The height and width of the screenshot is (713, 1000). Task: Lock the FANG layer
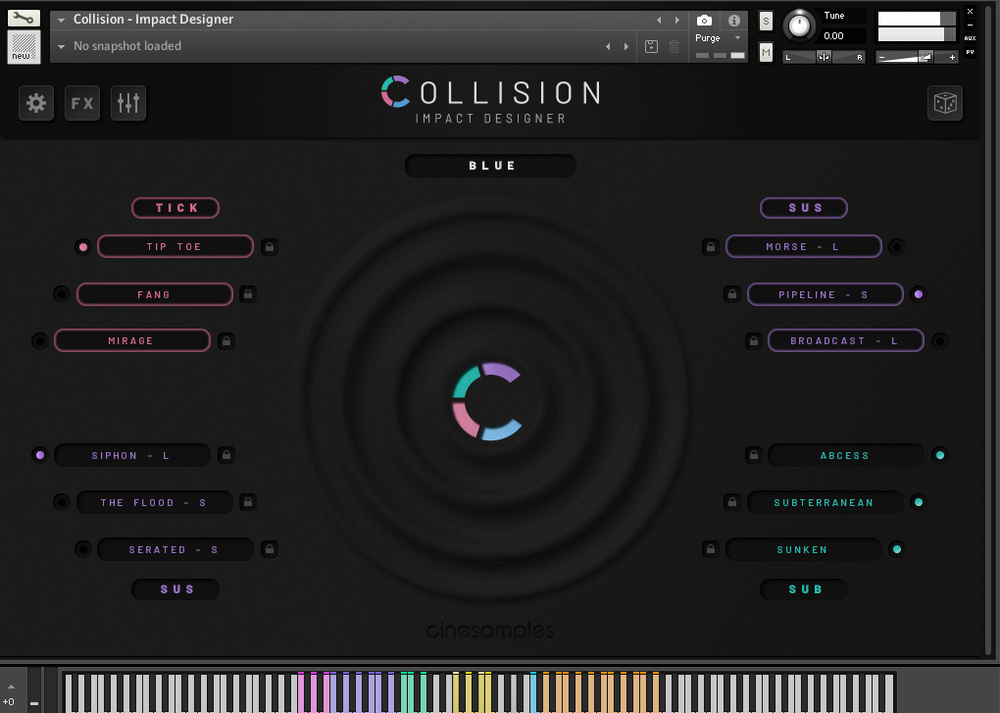coord(248,294)
